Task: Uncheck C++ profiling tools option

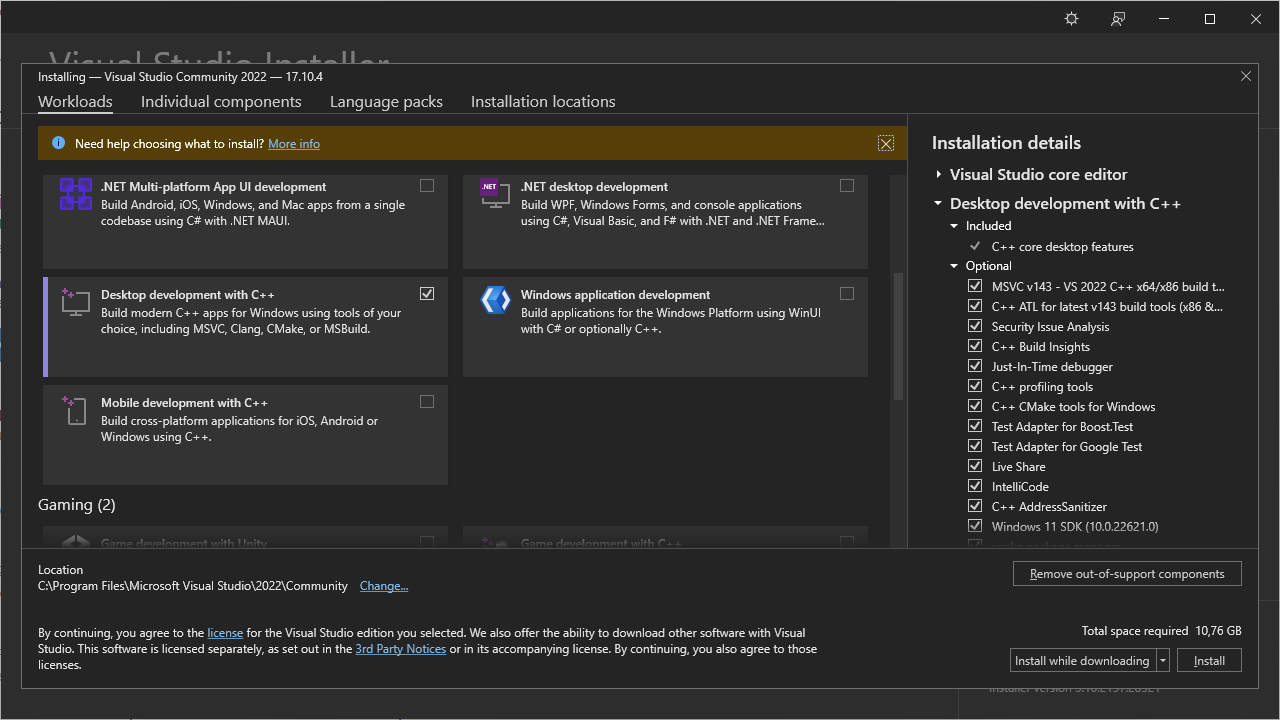Action: click(975, 386)
